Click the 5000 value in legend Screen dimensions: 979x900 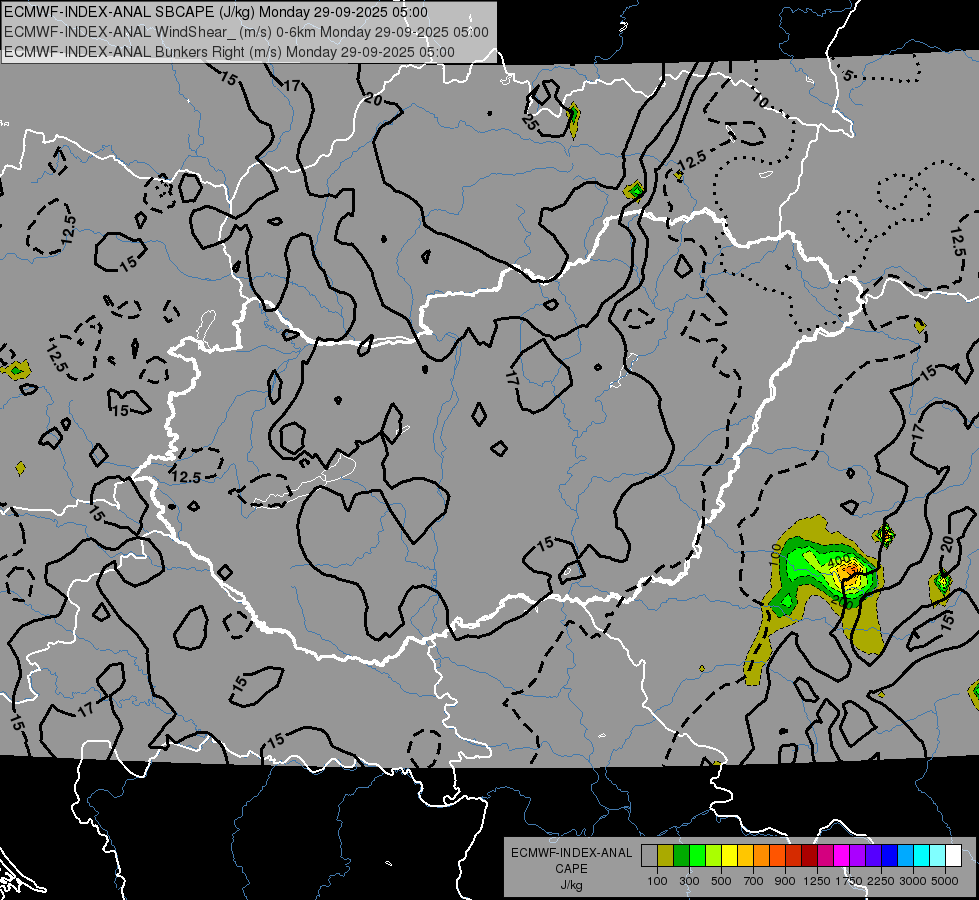[945, 881]
